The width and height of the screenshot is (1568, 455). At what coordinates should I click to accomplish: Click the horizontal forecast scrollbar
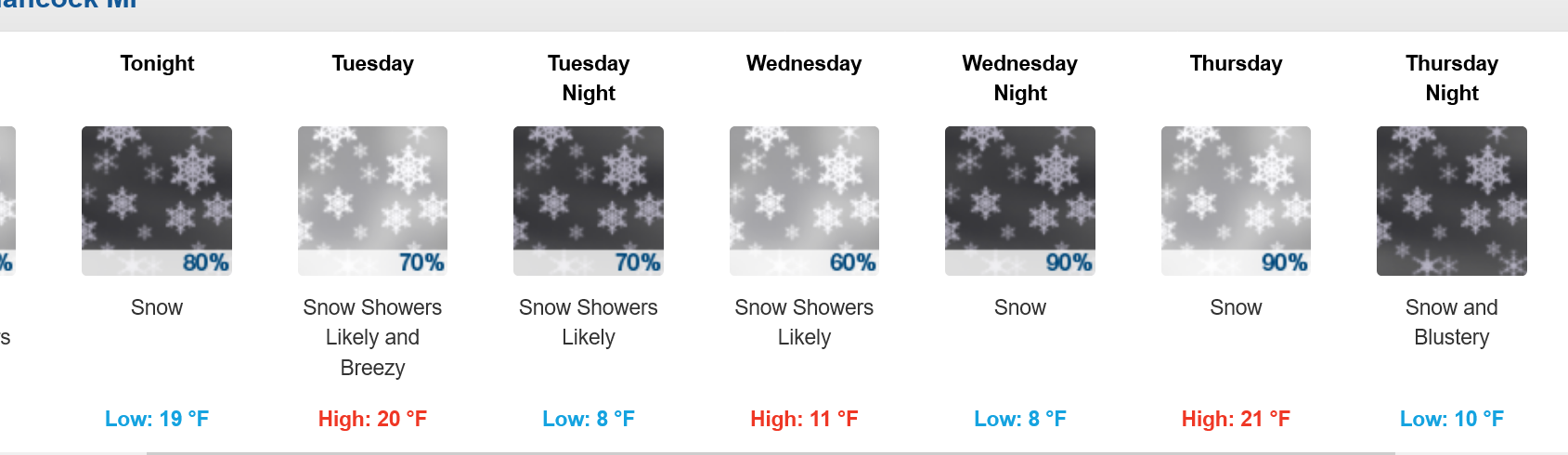click(771, 453)
